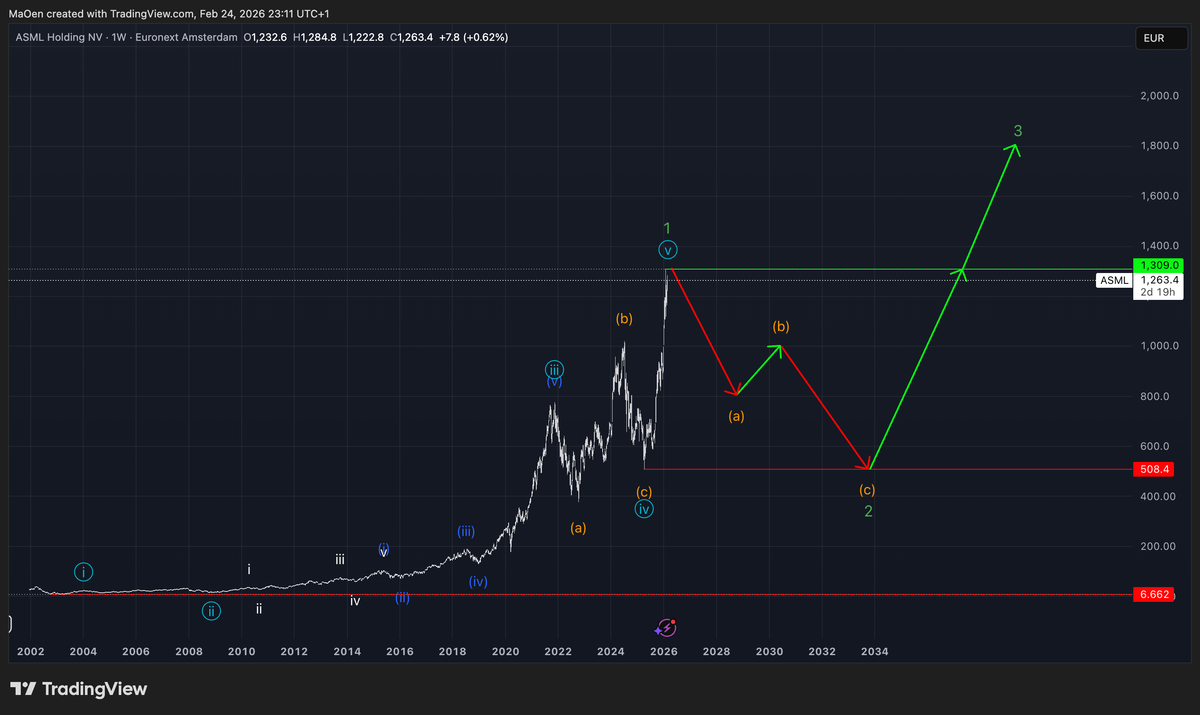Click the green 1,309.0 price scale label
1200x715 pixels.
pyautogui.click(x=1158, y=266)
